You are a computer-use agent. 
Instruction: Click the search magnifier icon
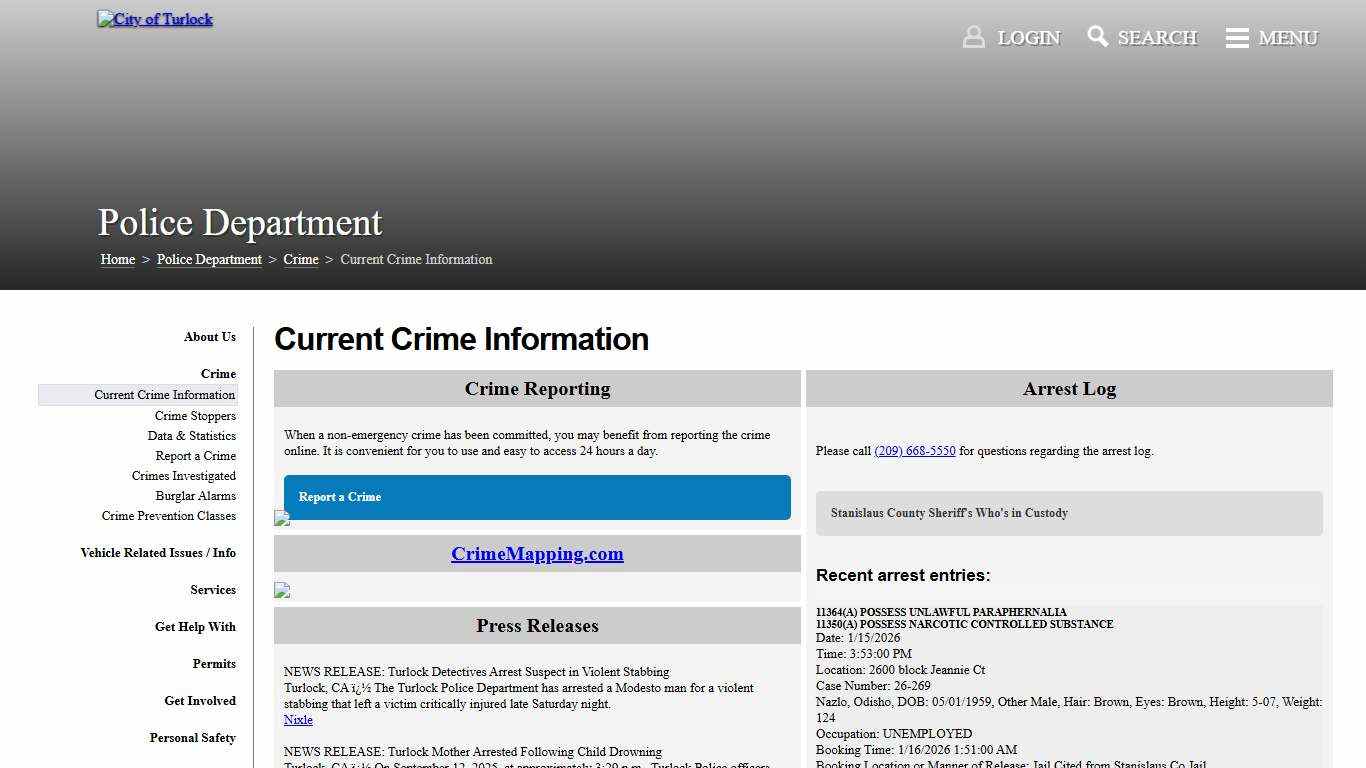click(1097, 36)
